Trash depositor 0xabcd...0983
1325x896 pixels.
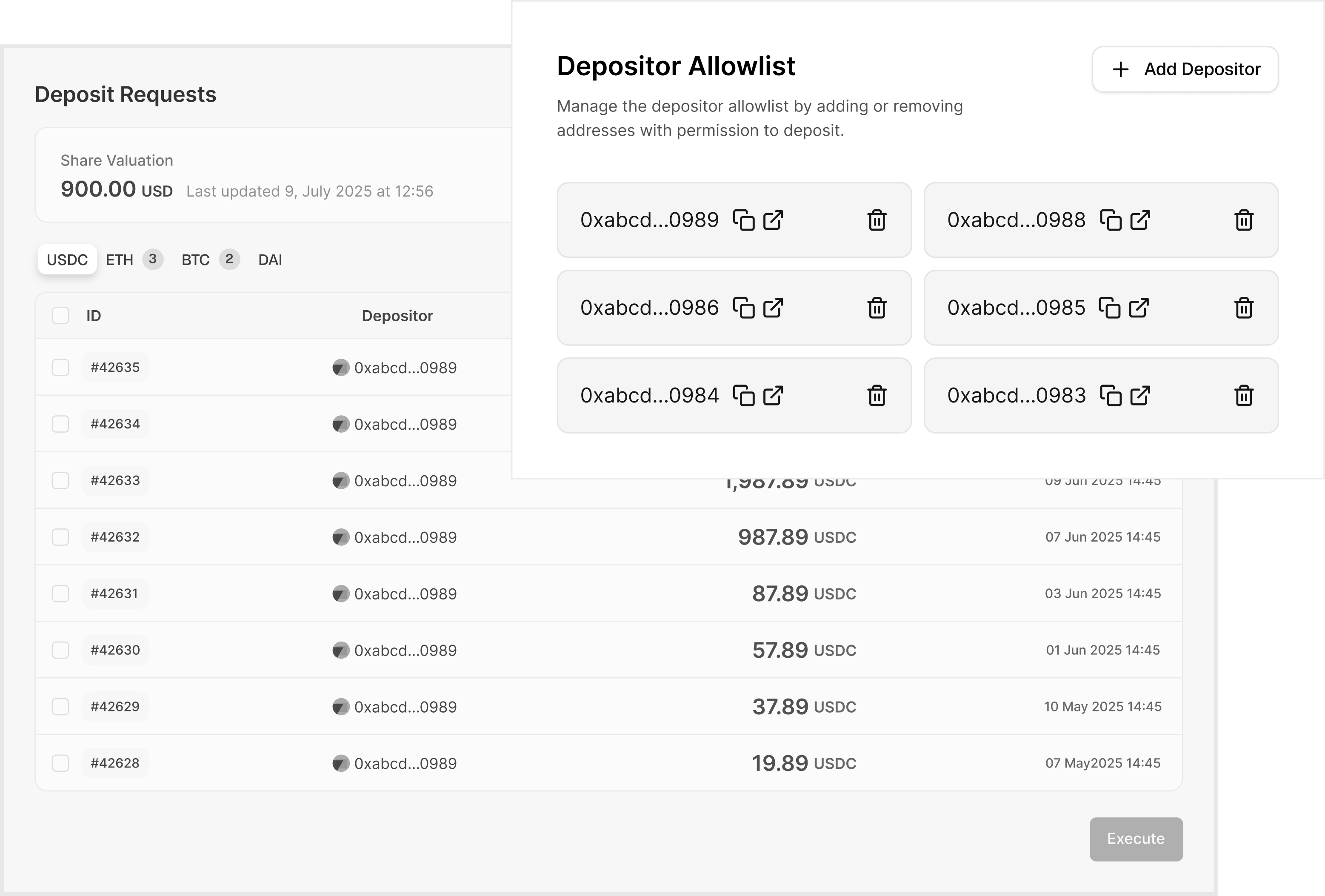click(1243, 396)
